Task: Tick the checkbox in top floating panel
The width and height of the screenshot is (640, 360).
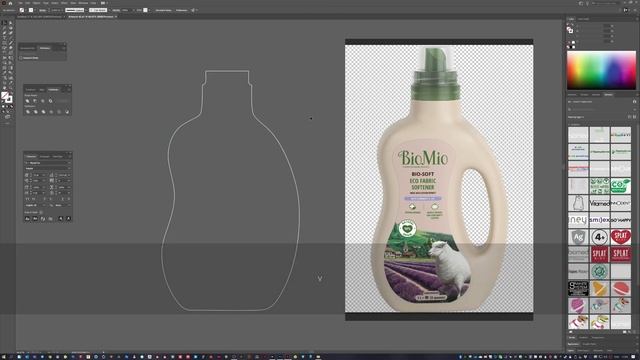Action: (x=21, y=58)
